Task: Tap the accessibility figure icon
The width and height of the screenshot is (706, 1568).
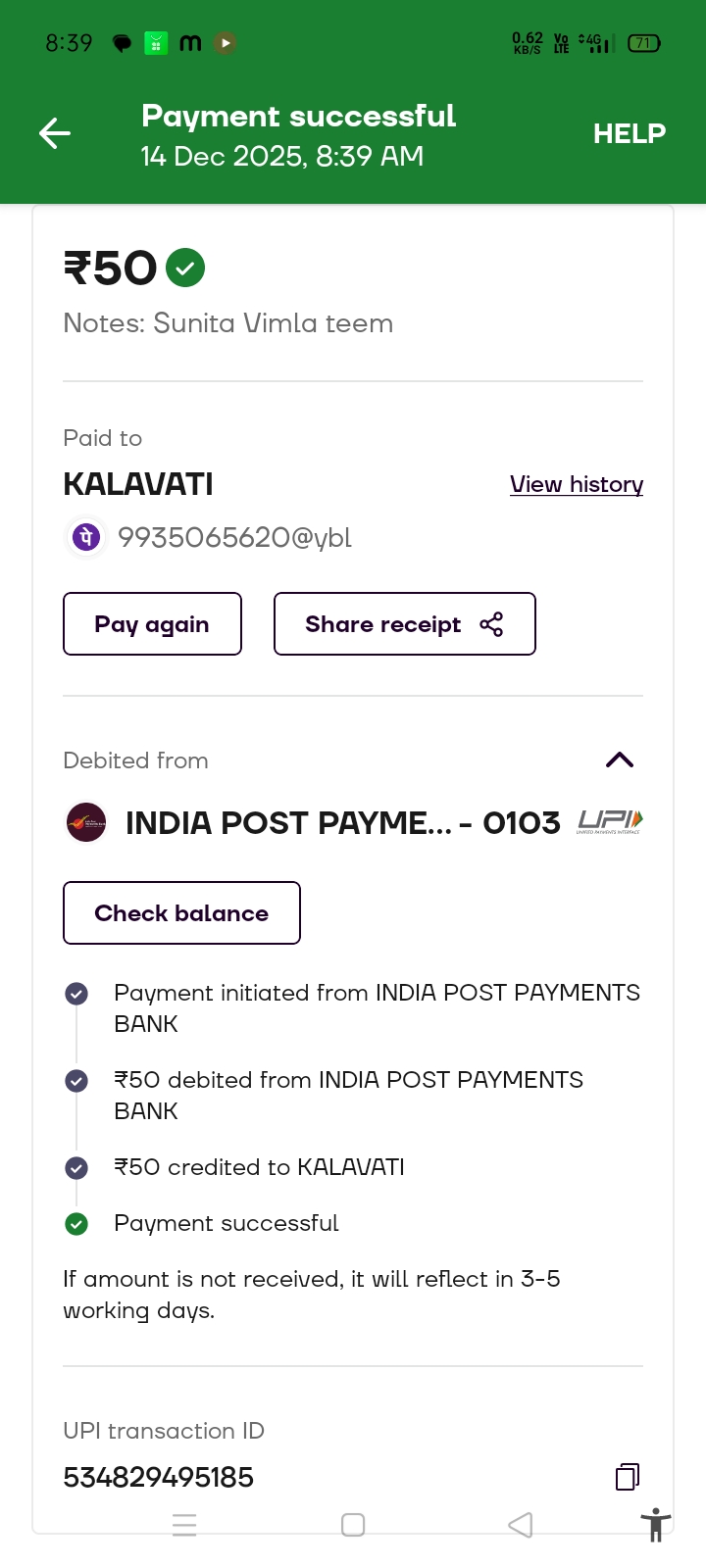Action: click(x=656, y=1526)
